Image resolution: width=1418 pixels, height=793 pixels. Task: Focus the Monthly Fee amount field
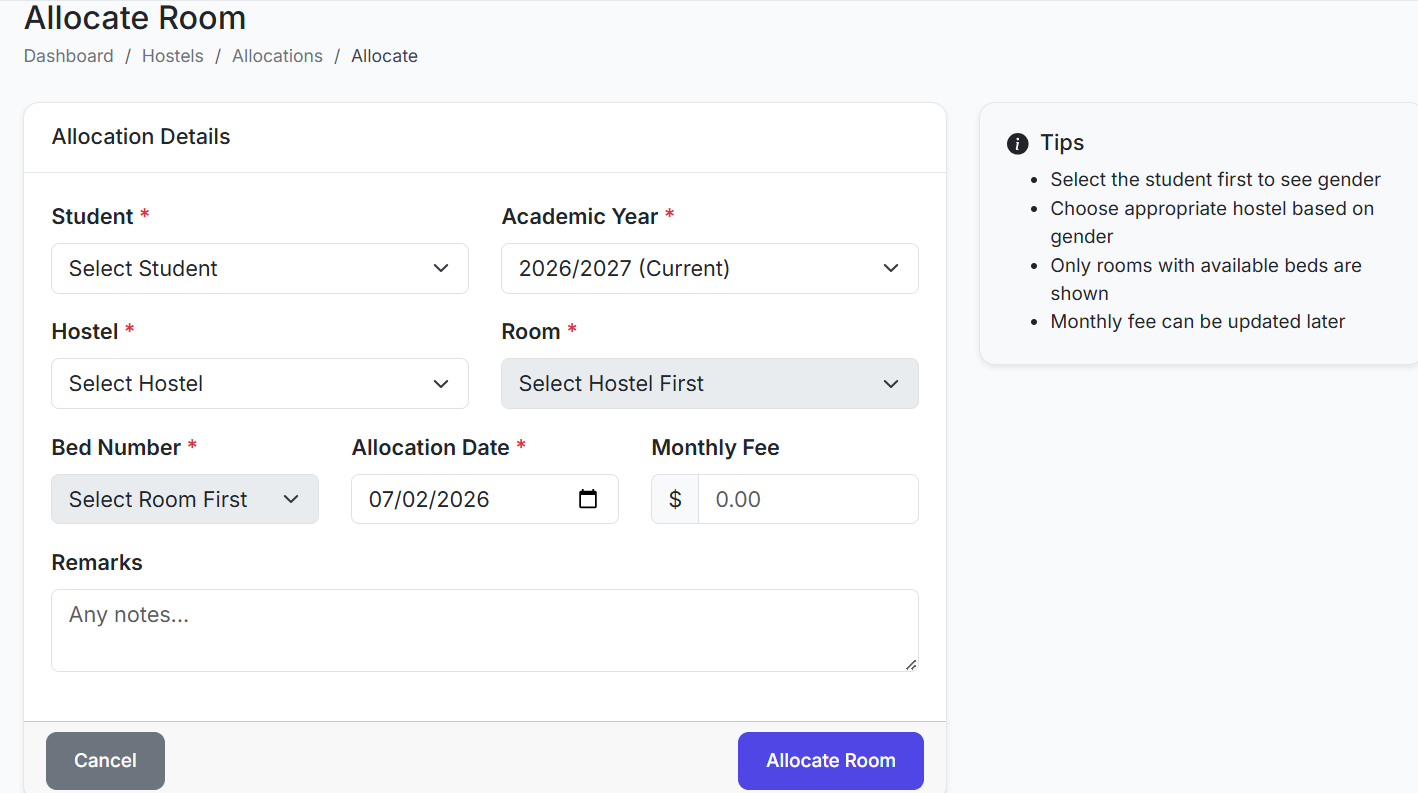point(807,499)
